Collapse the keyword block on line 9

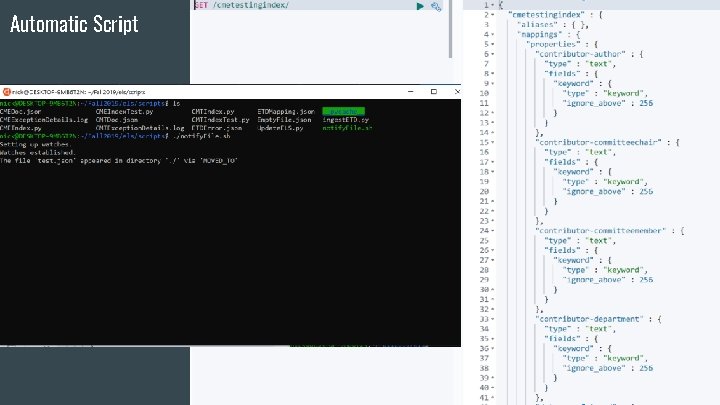coord(493,84)
